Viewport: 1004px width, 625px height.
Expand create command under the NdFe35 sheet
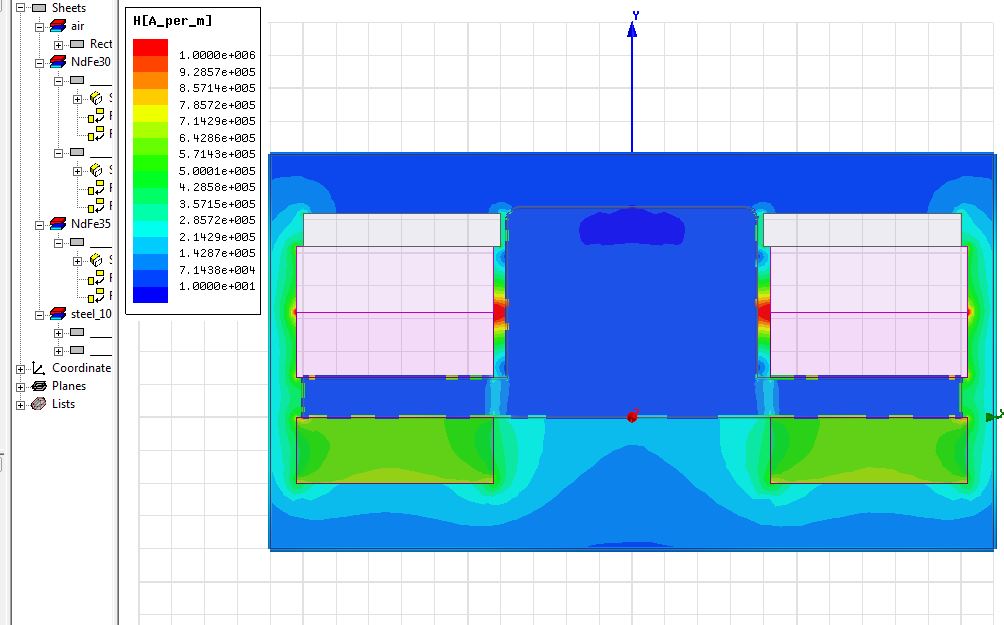pos(77,261)
